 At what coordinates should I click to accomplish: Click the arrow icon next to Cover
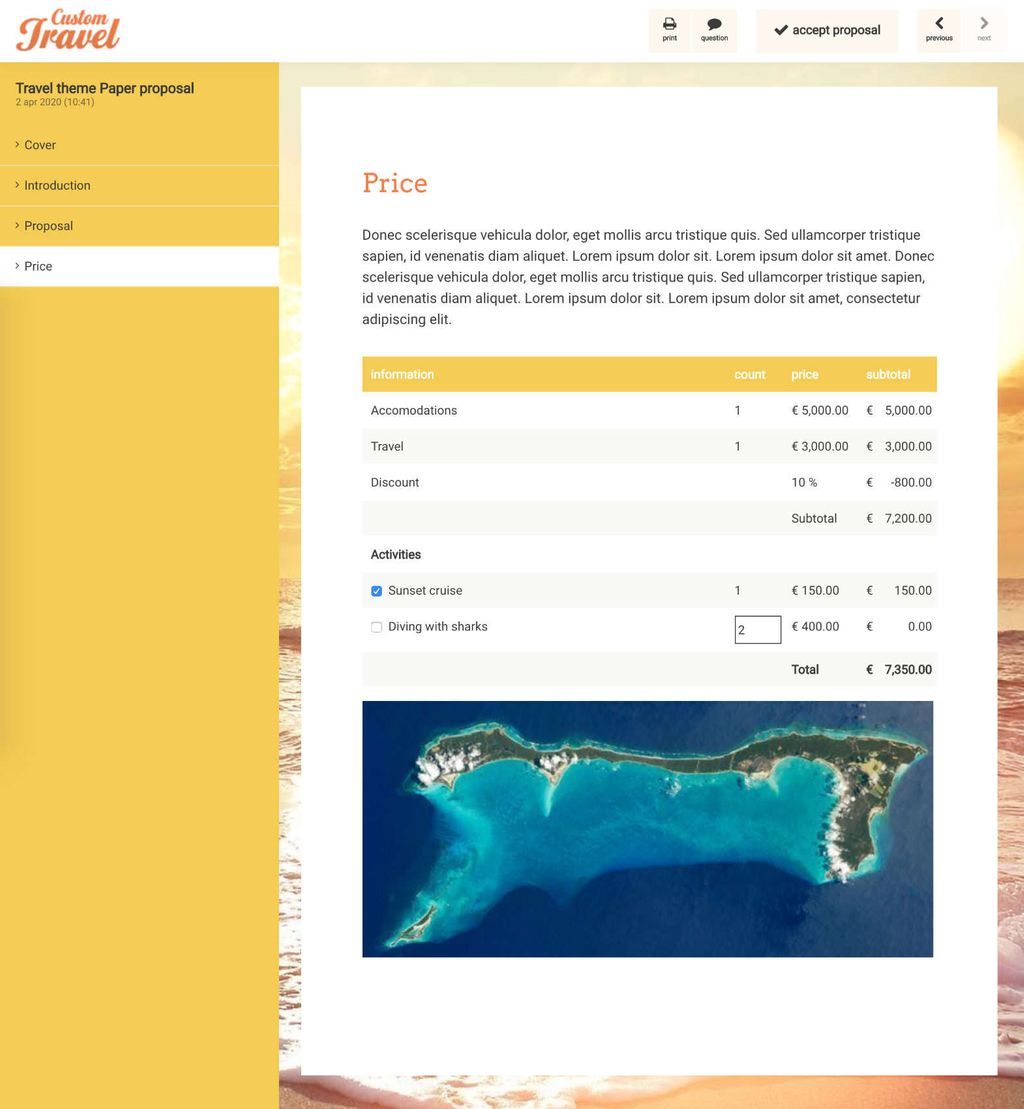[16, 145]
